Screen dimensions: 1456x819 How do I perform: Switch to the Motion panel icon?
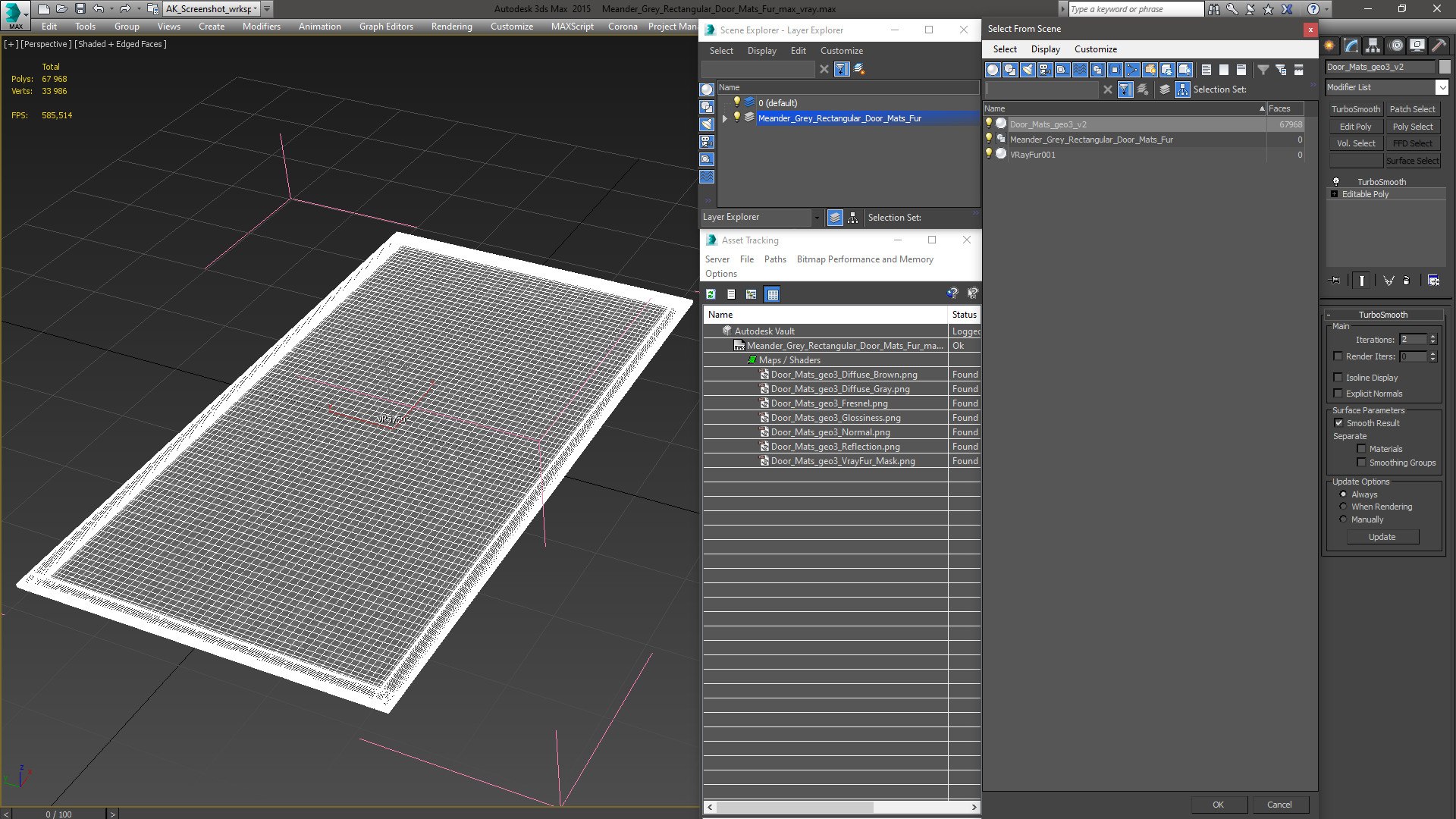pyautogui.click(x=1395, y=45)
